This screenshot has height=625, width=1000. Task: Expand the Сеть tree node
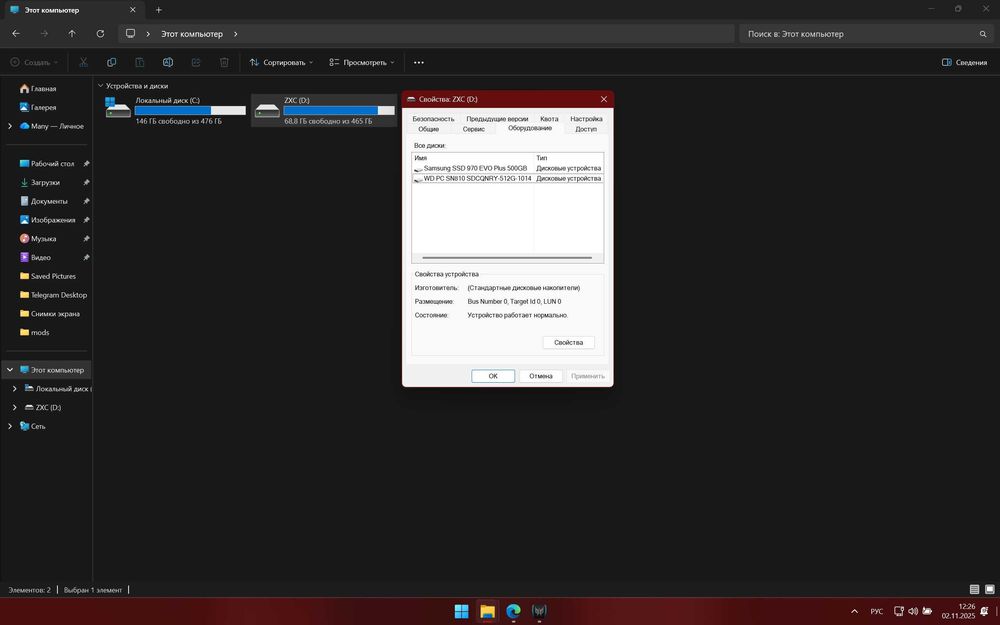(10, 426)
